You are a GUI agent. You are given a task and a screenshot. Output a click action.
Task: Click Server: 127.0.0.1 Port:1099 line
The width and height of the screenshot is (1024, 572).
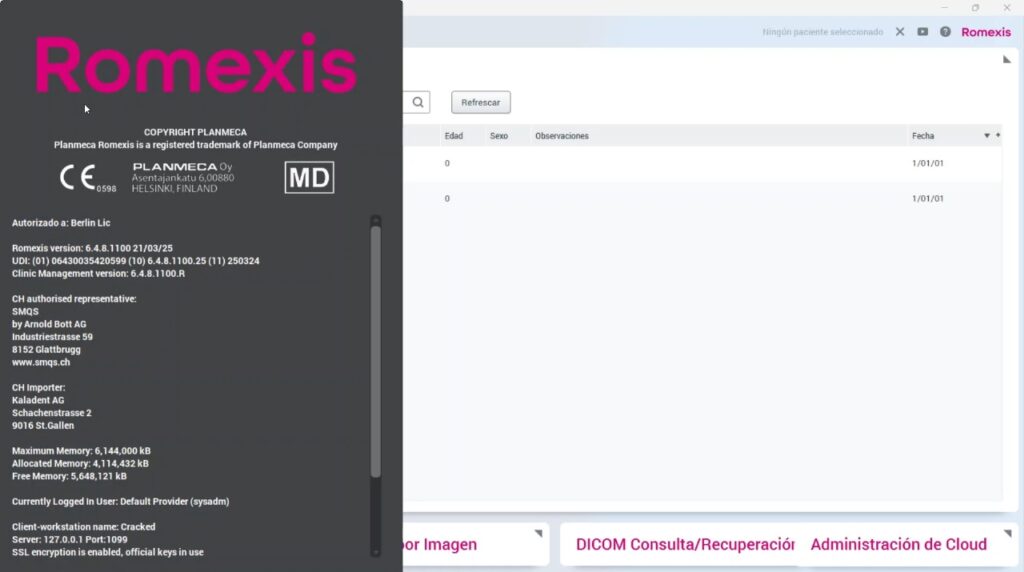(69, 539)
